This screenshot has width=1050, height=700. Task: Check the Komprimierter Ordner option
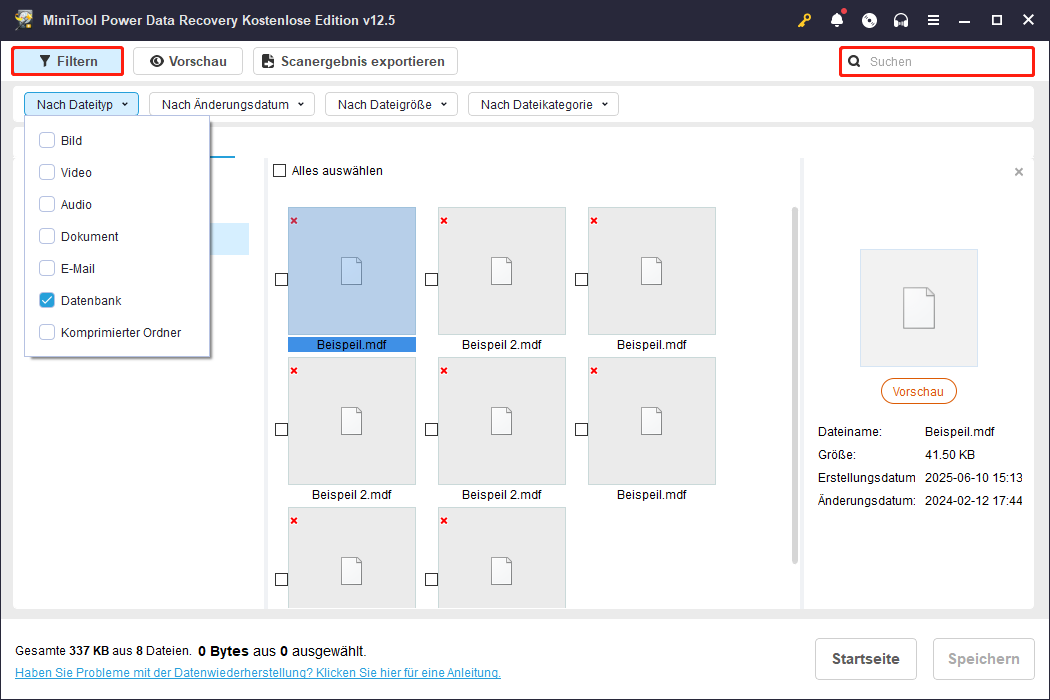[47, 332]
